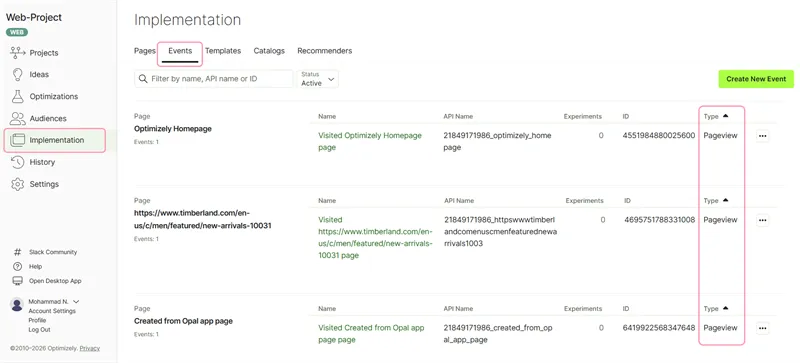Open the Status Active dropdown
The width and height of the screenshot is (800, 363).
coord(317,79)
